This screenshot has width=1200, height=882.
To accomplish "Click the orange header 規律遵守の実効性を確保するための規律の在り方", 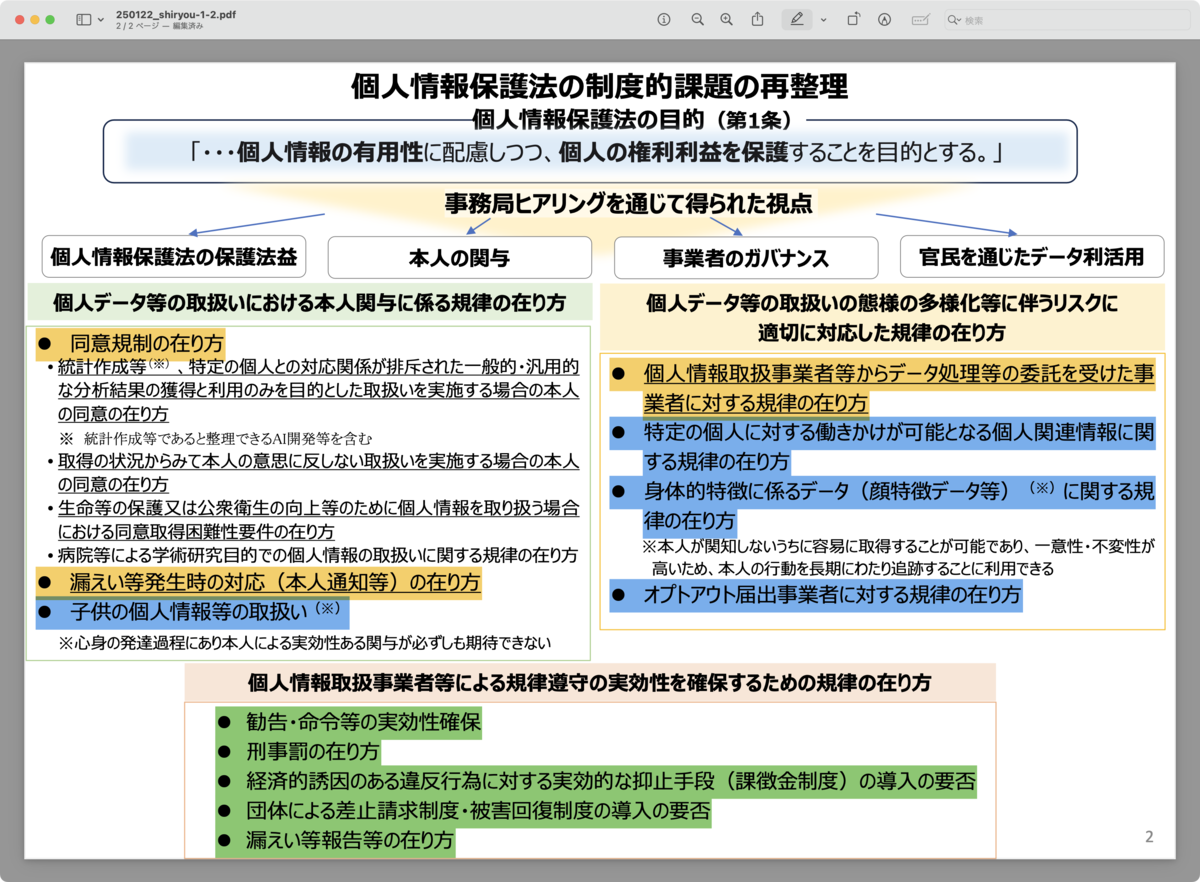I will tap(590, 683).
